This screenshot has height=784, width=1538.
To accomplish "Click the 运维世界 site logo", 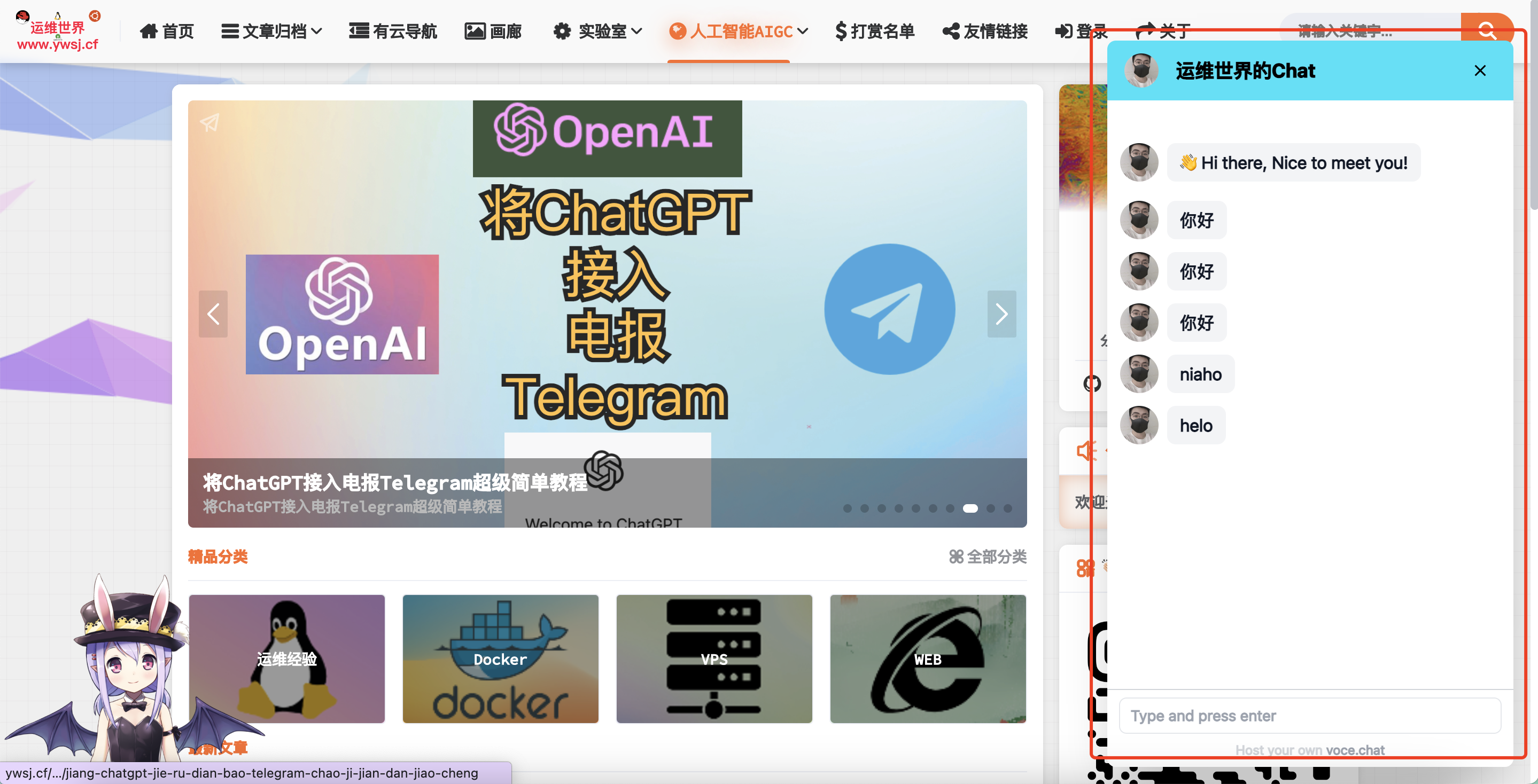I will (x=58, y=31).
